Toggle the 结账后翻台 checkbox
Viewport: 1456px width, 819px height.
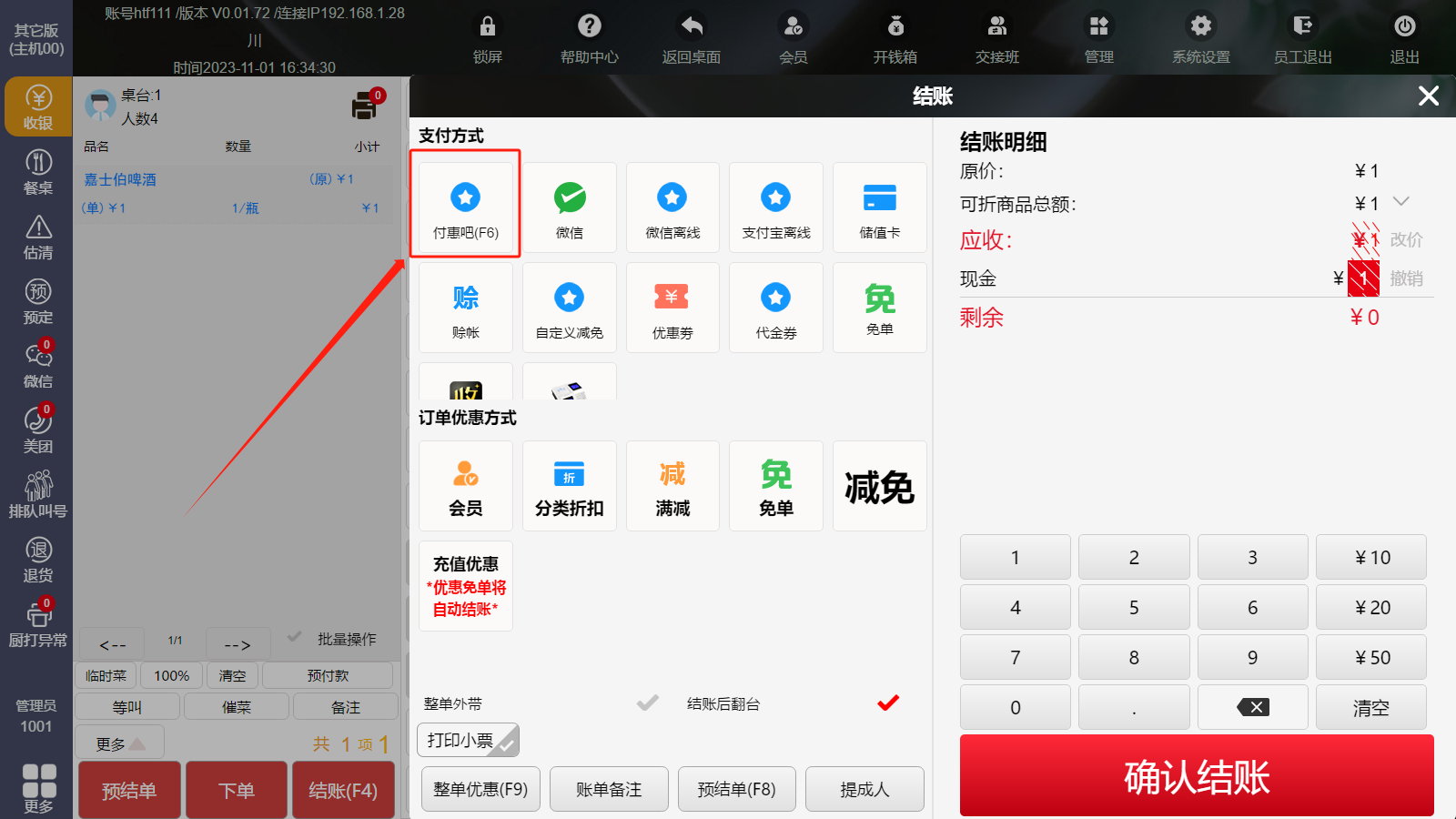click(x=888, y=703)
